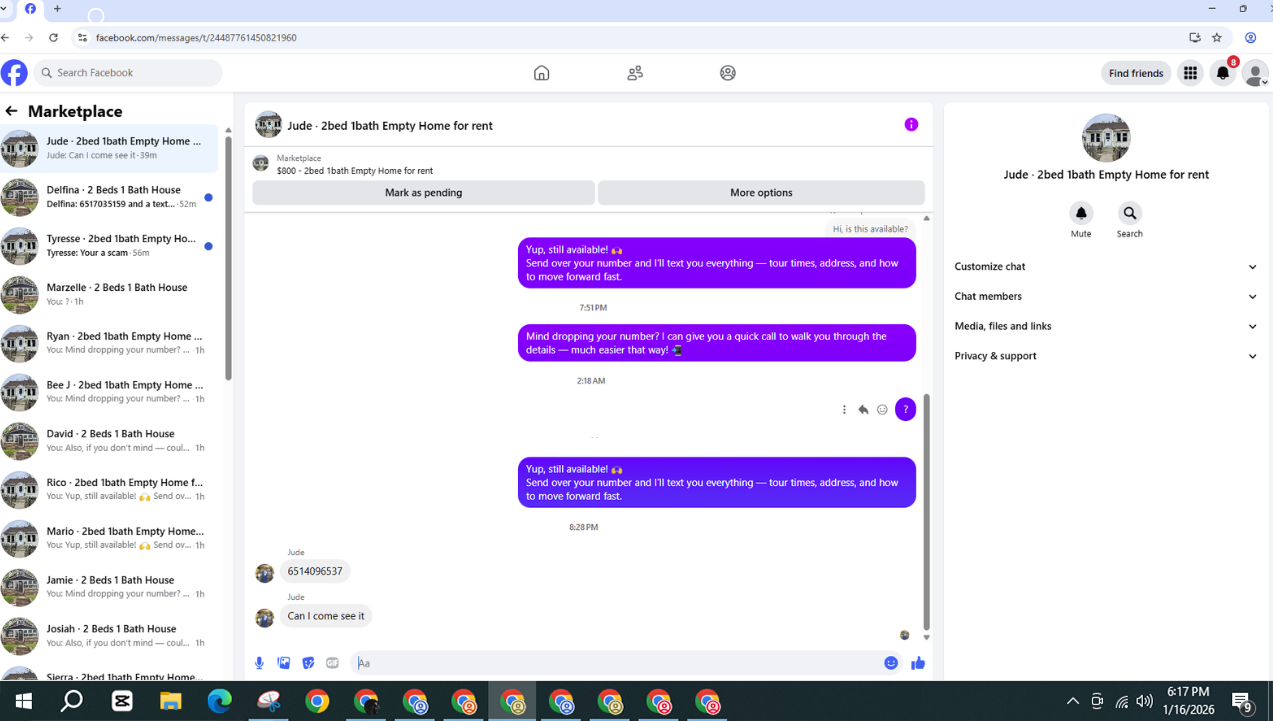Open emoji picker in message box
The image size is (1273, 721).
point(891,663)
